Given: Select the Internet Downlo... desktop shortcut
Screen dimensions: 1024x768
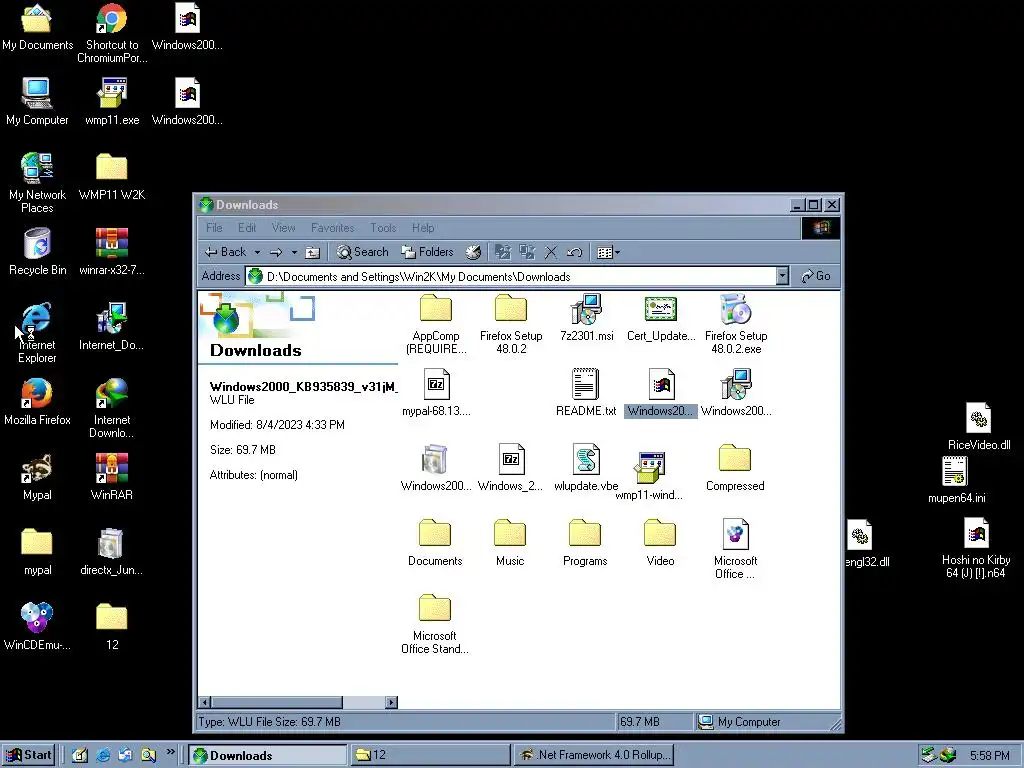Looking at the screenshot, I should point(112,408).
